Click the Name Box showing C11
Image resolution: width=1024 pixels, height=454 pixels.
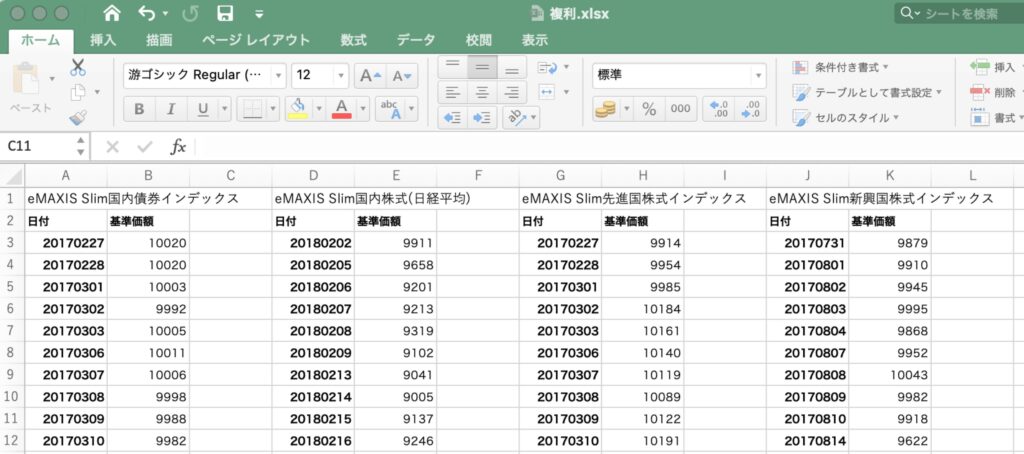tap(38, 146)
